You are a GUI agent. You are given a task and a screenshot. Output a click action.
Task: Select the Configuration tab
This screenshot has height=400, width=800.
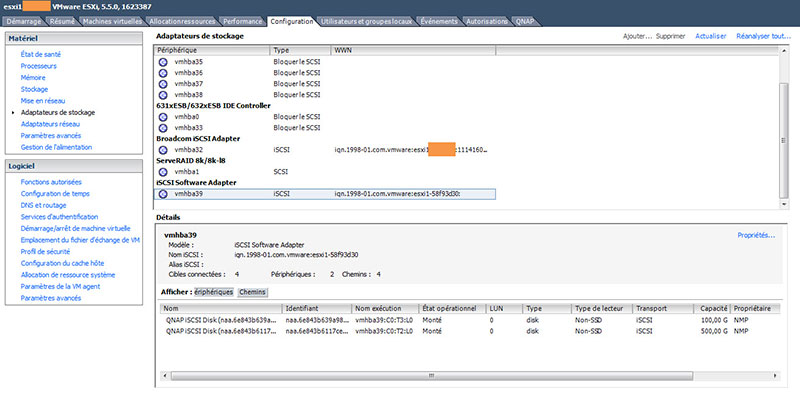pos(291,21)
